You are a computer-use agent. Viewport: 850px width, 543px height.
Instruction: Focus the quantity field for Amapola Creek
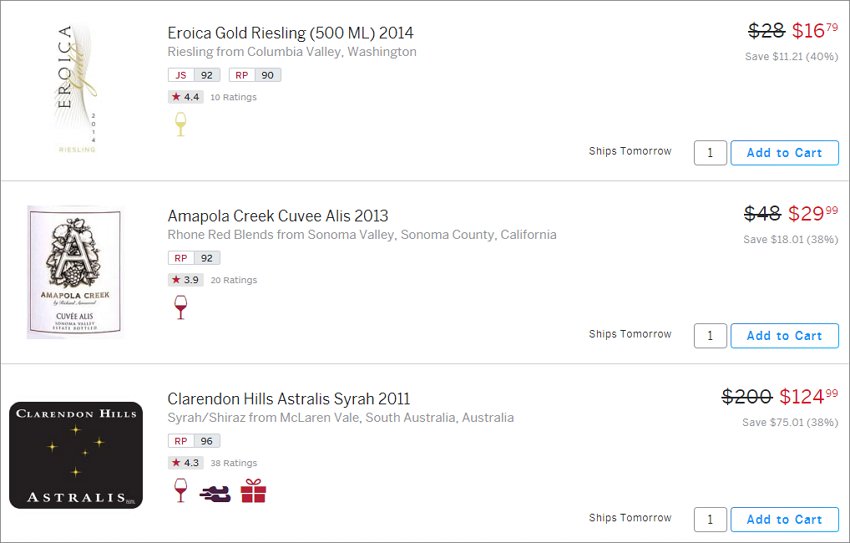click(x=710, y=336)
